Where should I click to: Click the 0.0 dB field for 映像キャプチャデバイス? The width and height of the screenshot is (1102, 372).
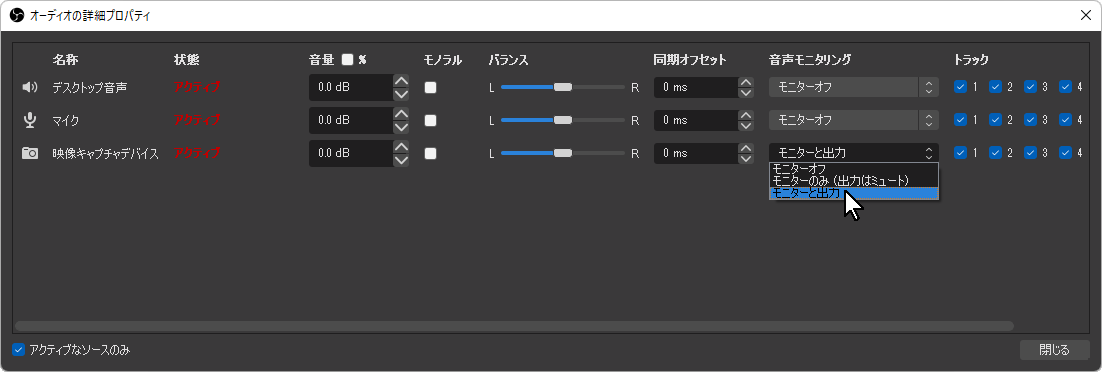[x=351, y=153]
